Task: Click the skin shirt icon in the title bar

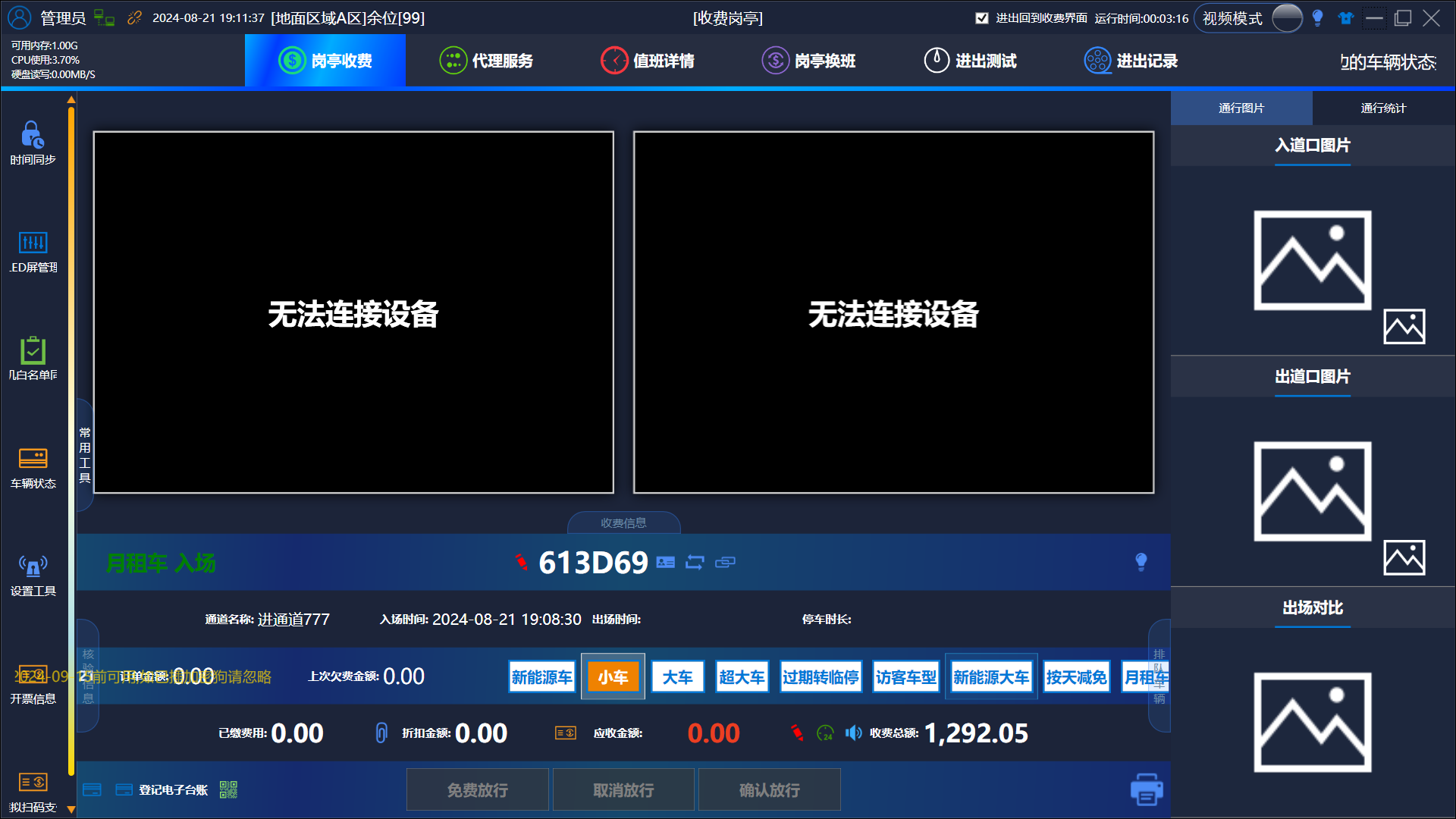Action: (x=1346, y=17)
